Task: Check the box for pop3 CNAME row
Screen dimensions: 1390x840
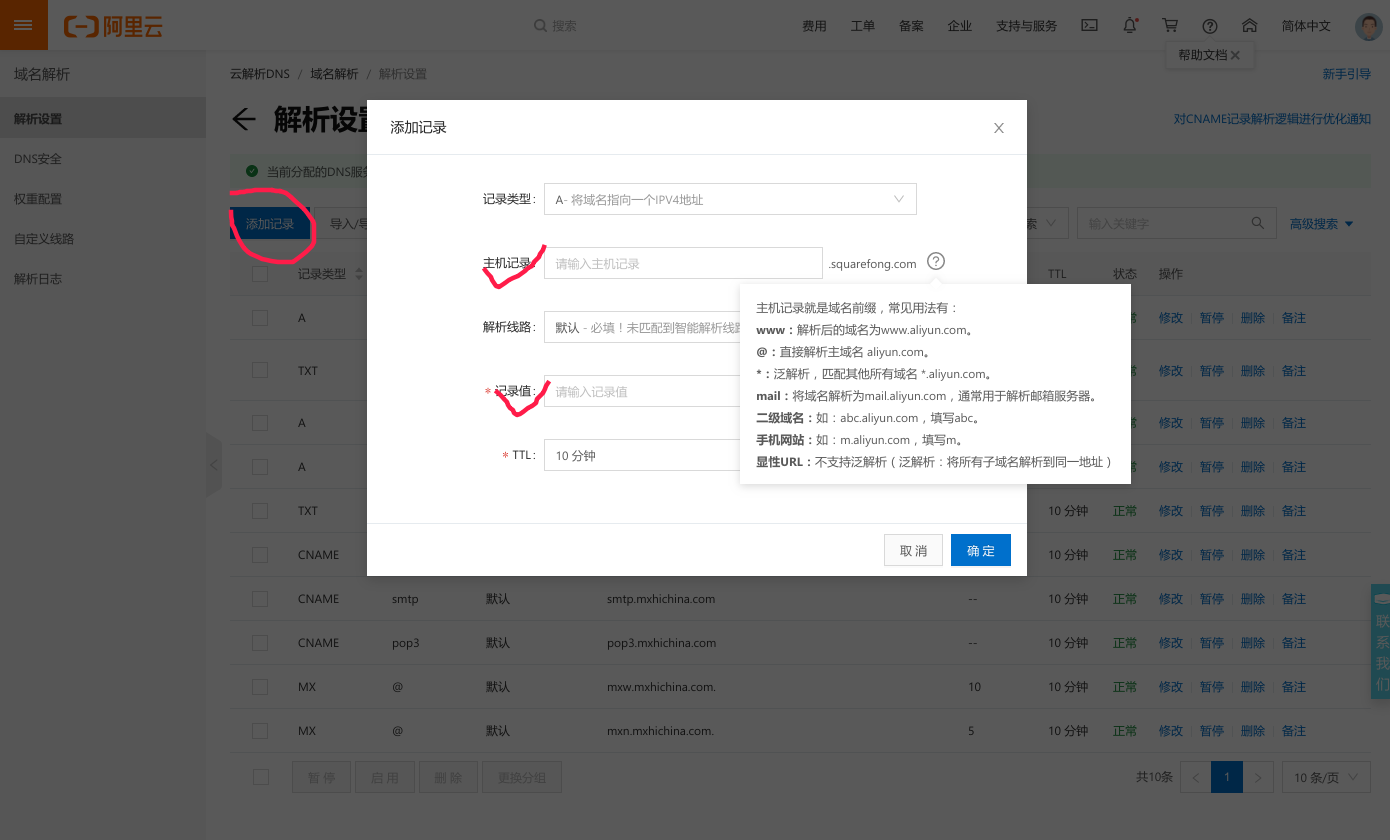Action: pyautogui.click(x=260, y=643)
